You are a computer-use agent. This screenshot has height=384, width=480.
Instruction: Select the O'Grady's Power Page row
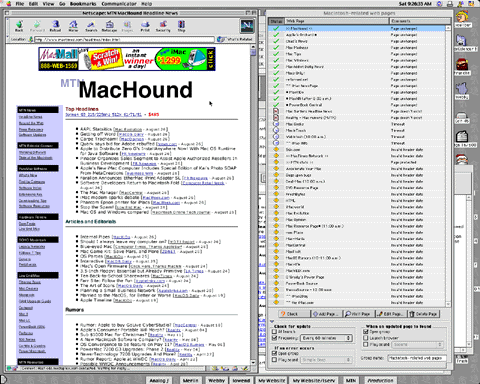pyautogui.click(x=357, y=277)
